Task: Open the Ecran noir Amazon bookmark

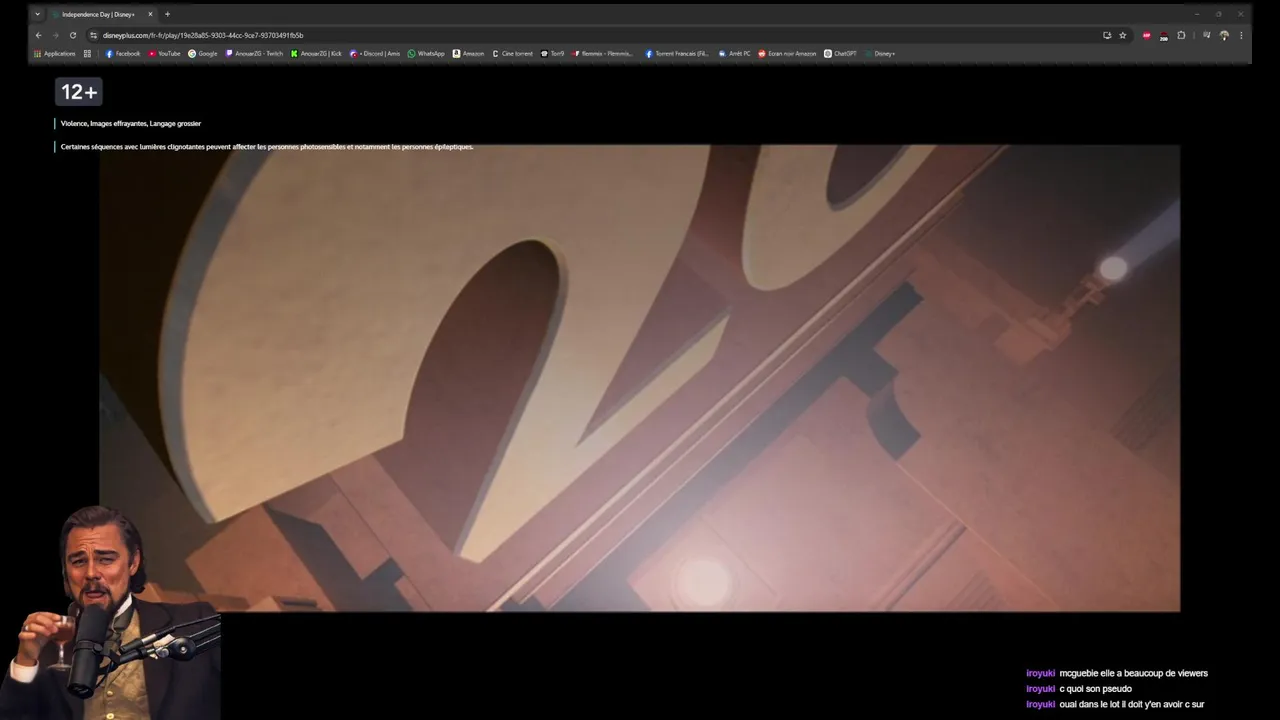Action: (x=787, y=54)
